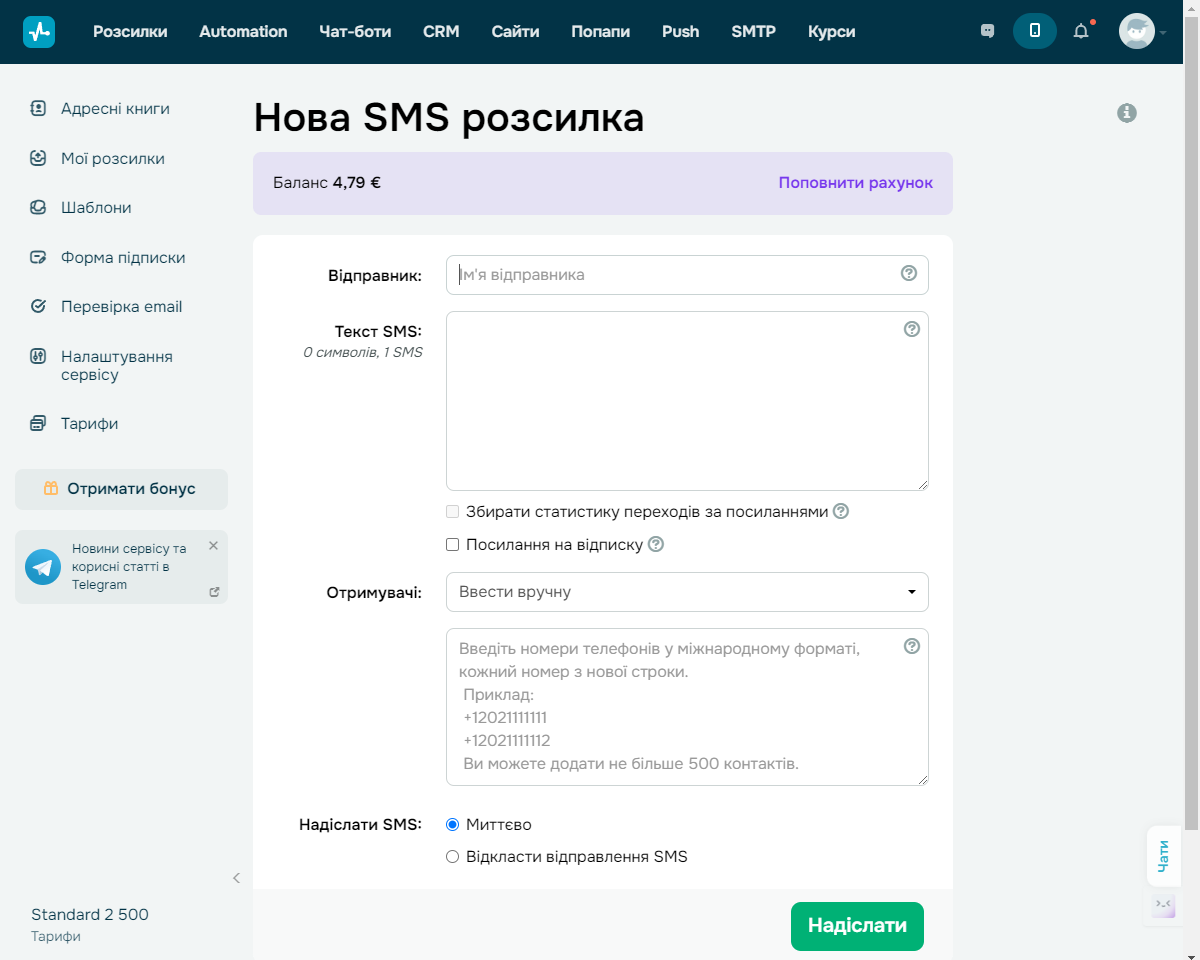Open the «CRM» menu item

click(x=441, y=31)
